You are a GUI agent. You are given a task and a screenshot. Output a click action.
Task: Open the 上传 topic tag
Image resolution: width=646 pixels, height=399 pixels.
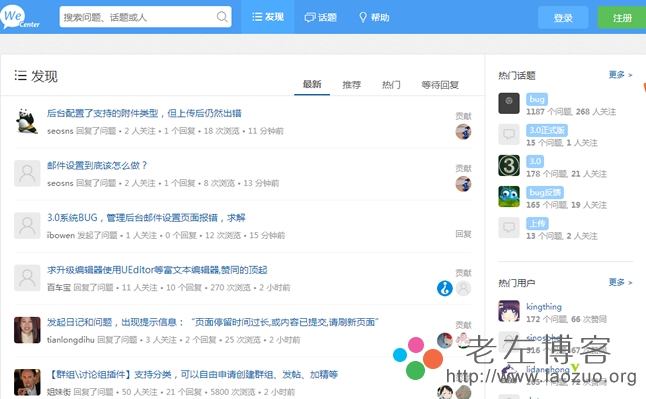pyautogui.click(x=537, y=223)
